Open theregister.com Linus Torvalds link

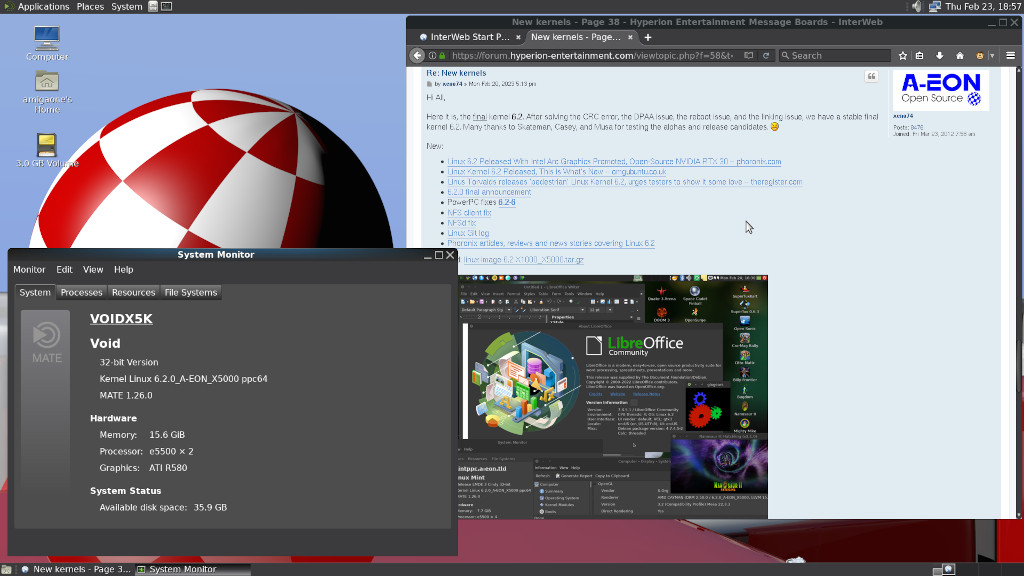624,182
